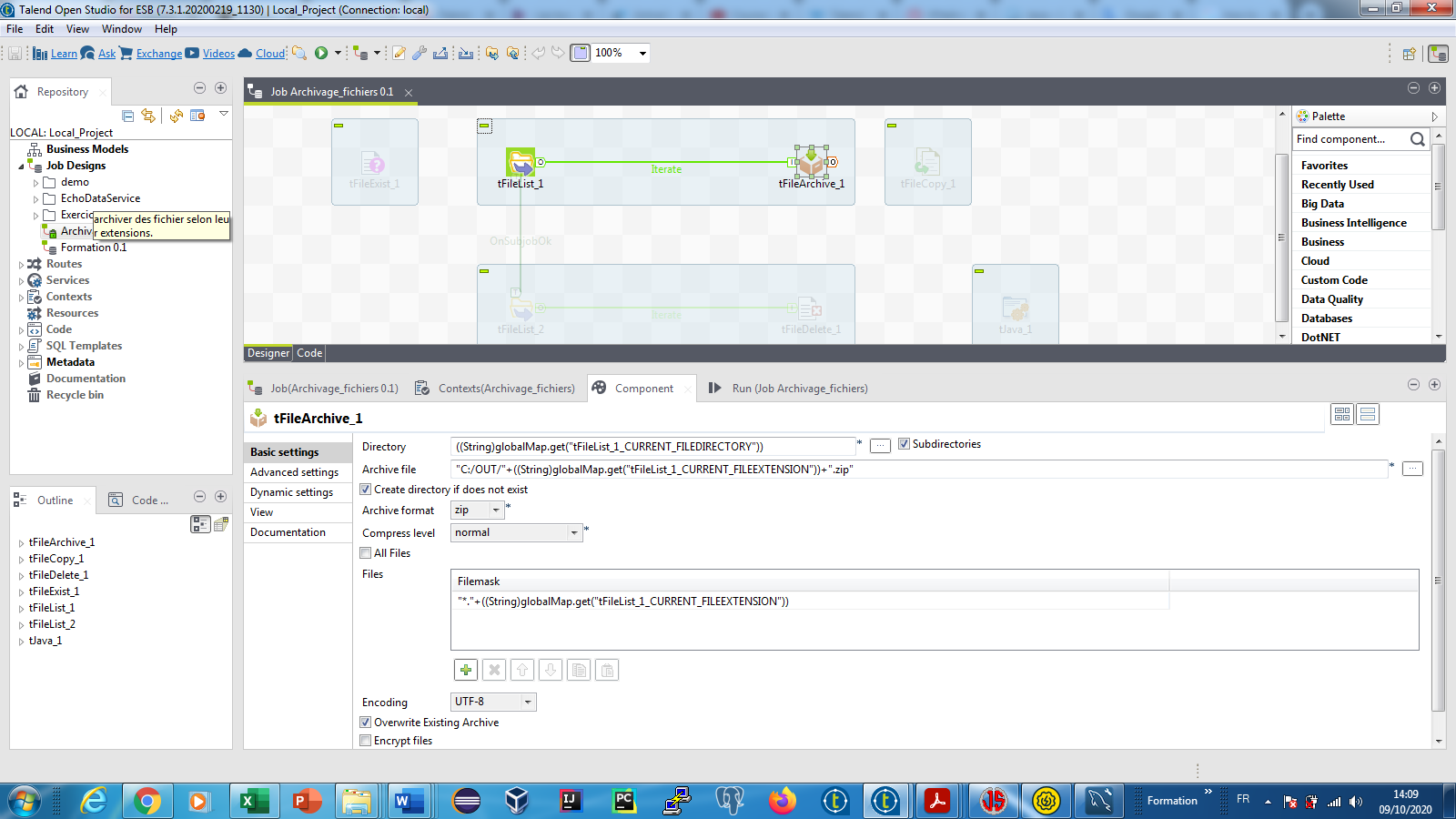Click the Collapse All icon in Repository
This screenshot has width=1456, height=819.
[128, 116]
